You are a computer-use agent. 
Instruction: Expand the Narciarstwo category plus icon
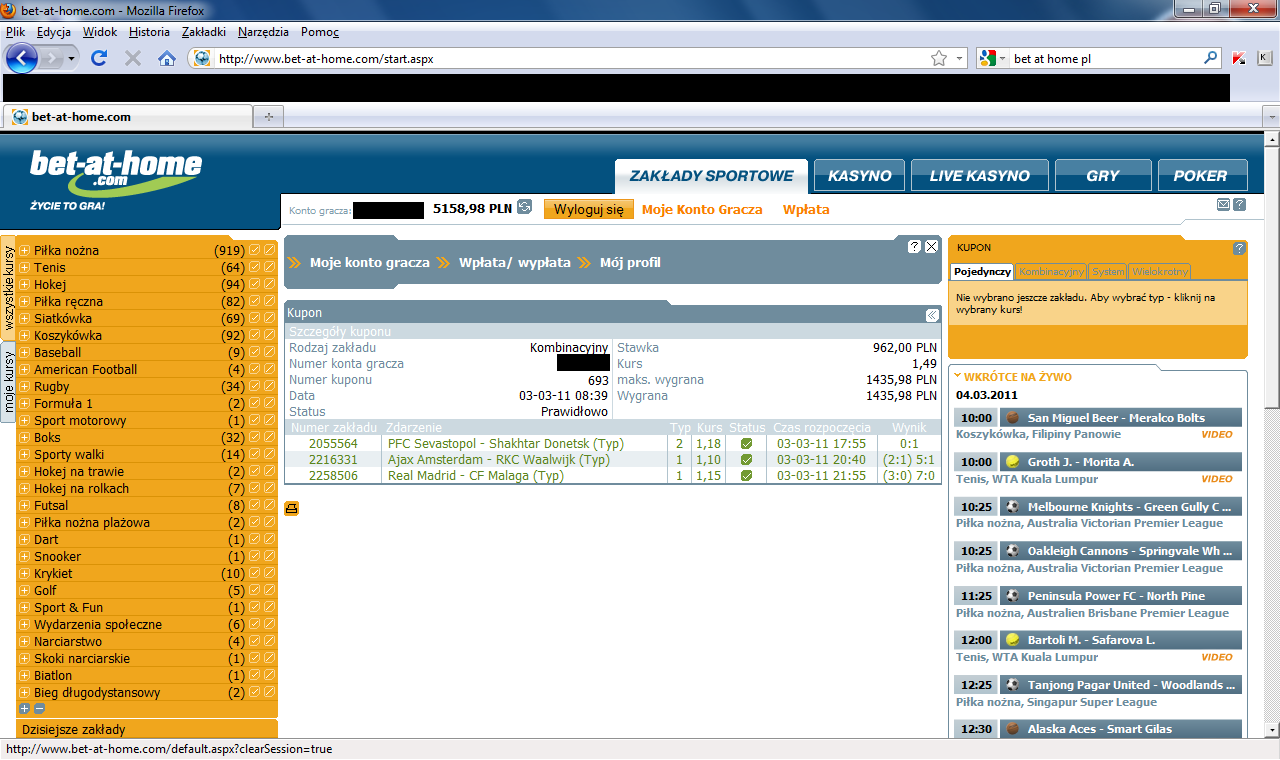tap(25, 642)
